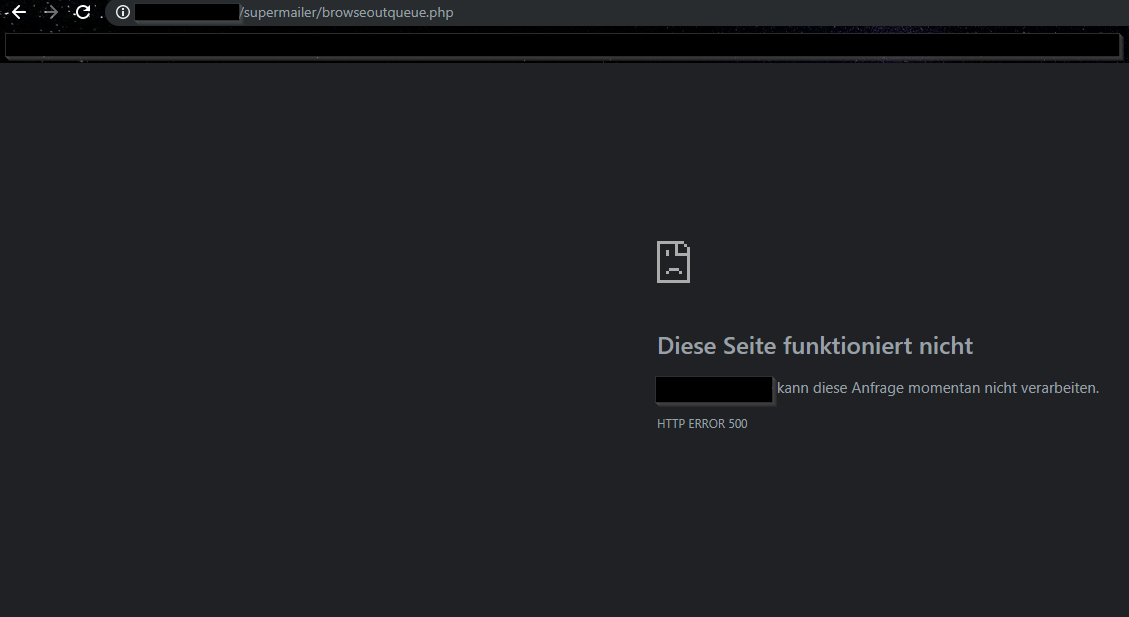
Task: Click 'supermailer' in the URL
Action: coord(280,12)
